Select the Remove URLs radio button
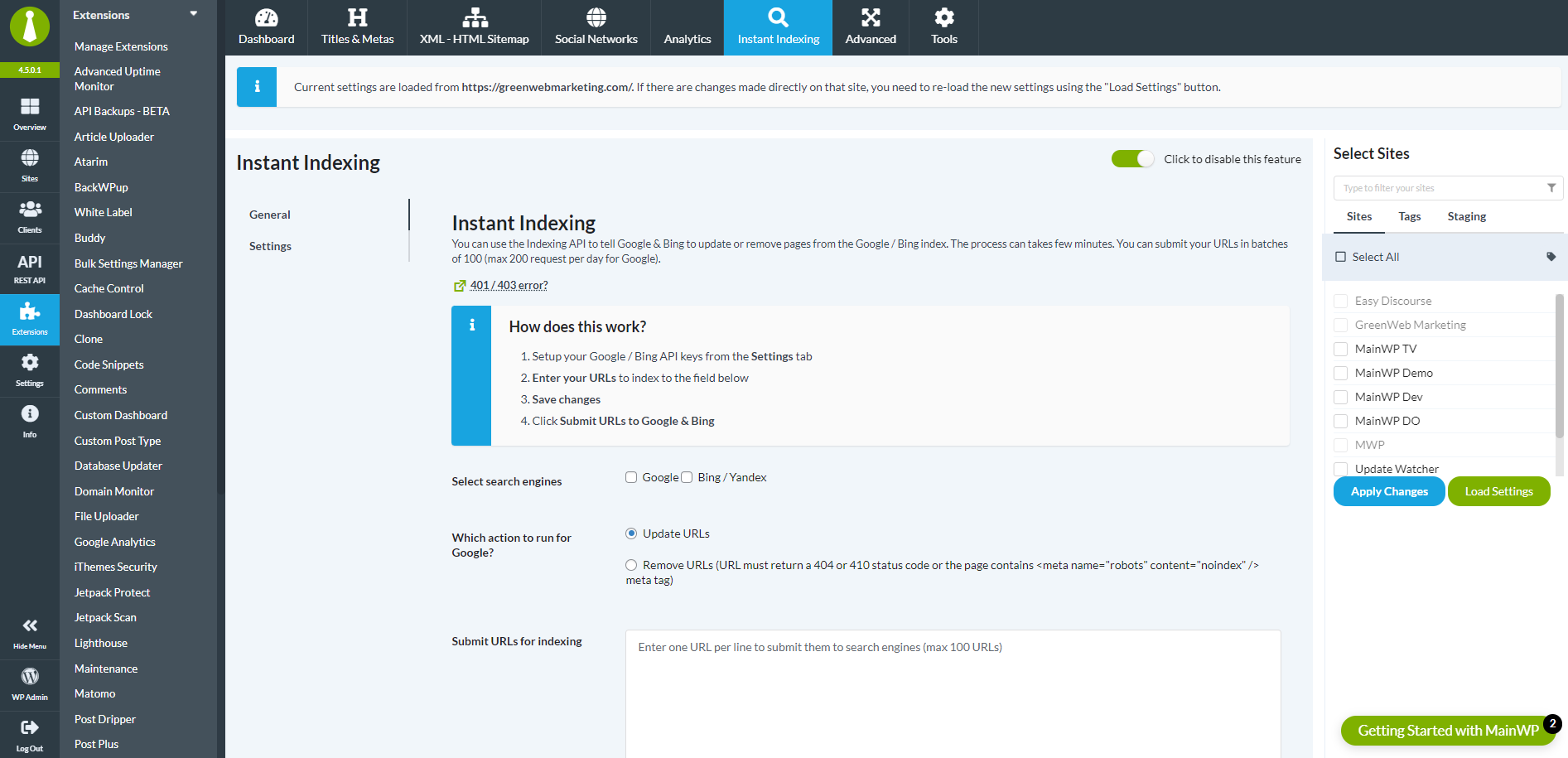Viewport: 1568px width, 758px height. click(631, 565)
